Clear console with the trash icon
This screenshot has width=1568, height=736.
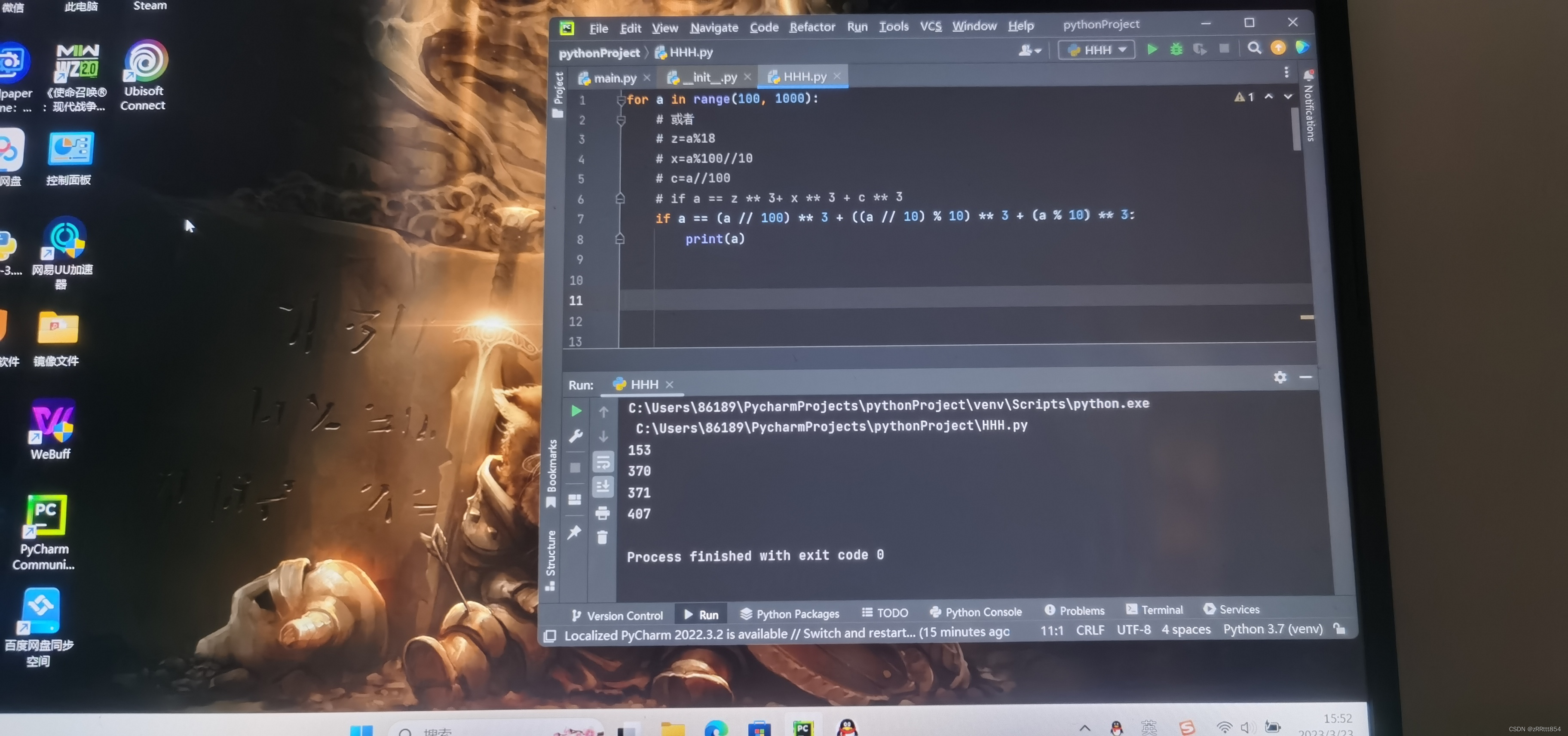pos(602,537)
